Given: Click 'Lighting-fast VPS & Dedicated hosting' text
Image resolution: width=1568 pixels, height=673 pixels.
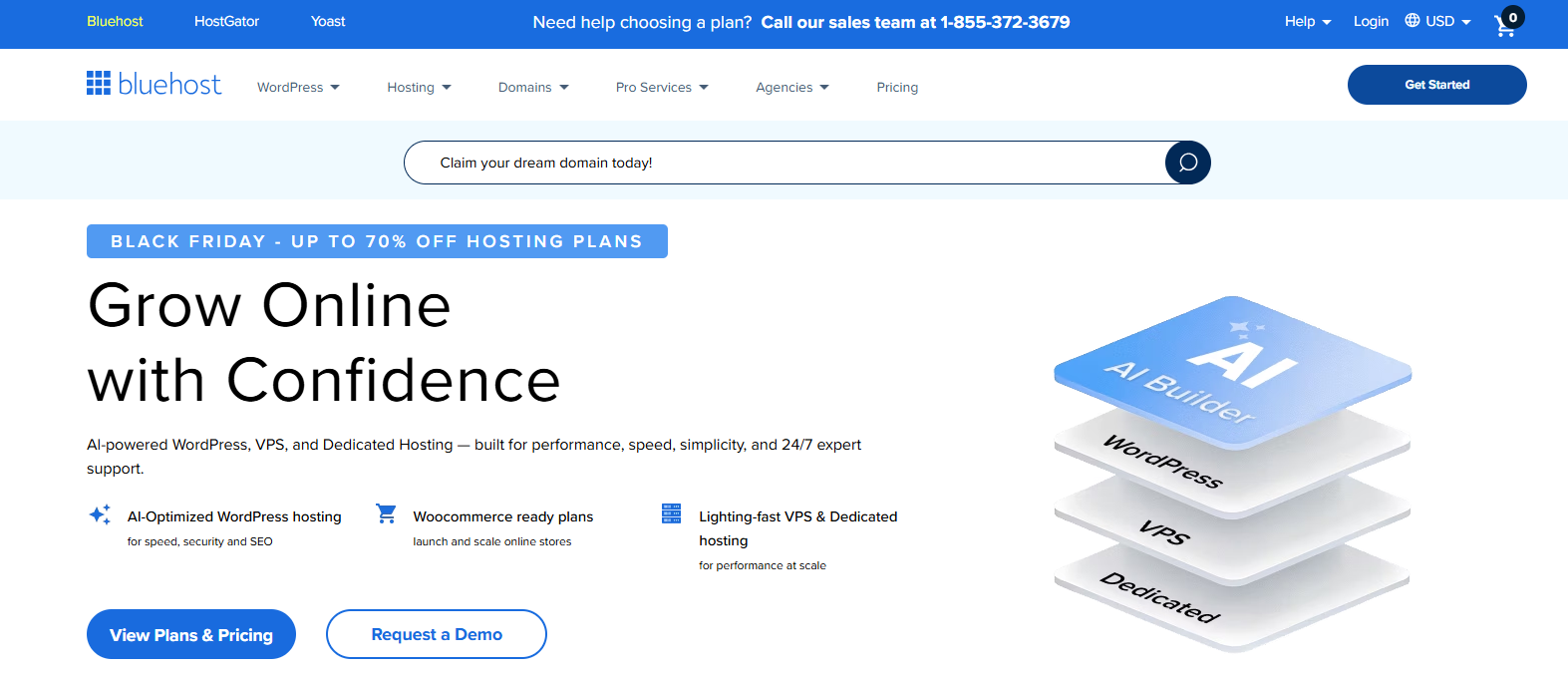Looking at the screenshot, I should tap(798, 528).
